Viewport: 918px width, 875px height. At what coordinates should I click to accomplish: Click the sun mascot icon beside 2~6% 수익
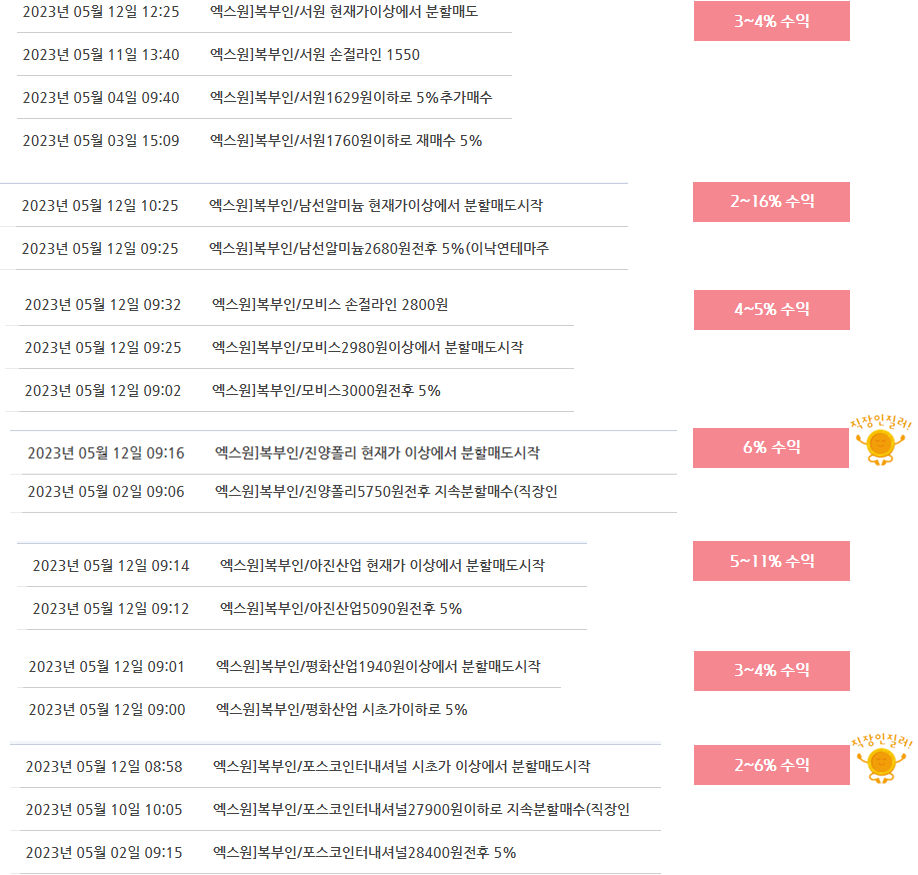[881, 759]
